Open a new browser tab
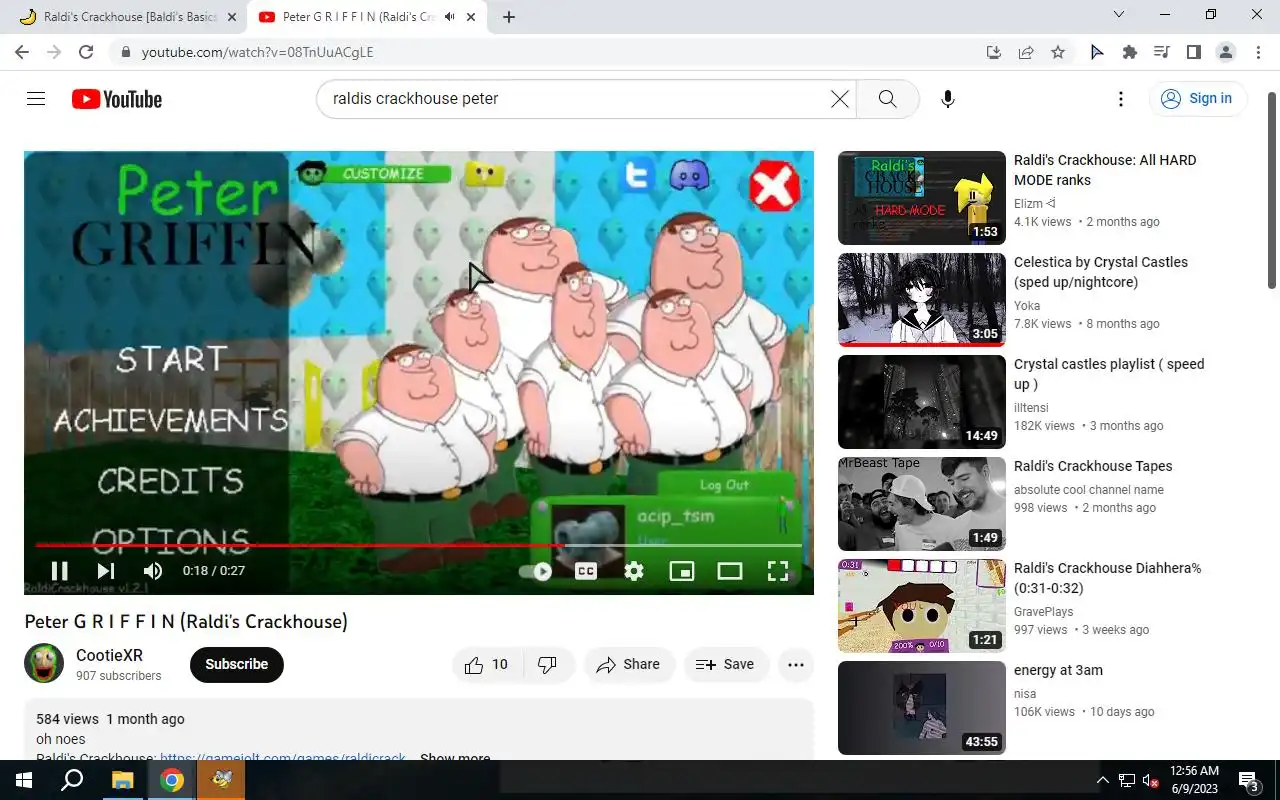Screen dimensions: 1280x800 click(509, 17)
